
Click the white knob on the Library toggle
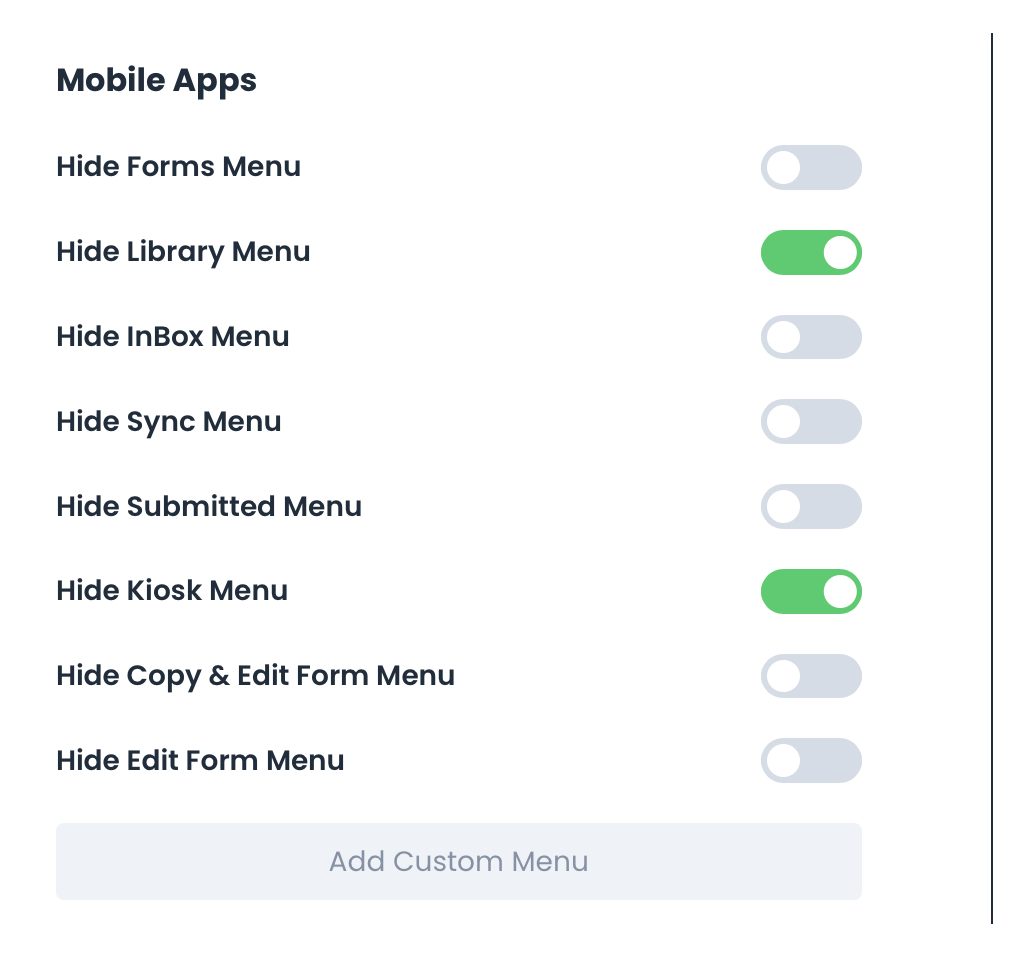tap(840, 252)
